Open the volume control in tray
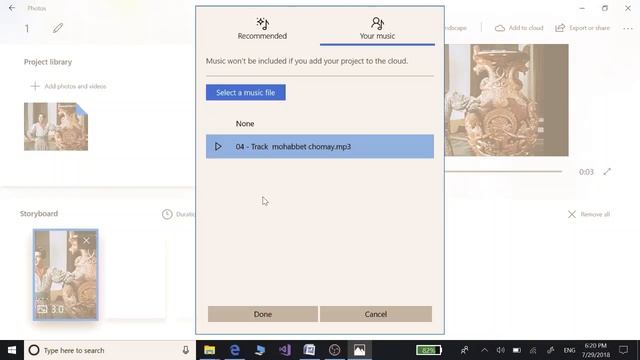 (500, 350)
